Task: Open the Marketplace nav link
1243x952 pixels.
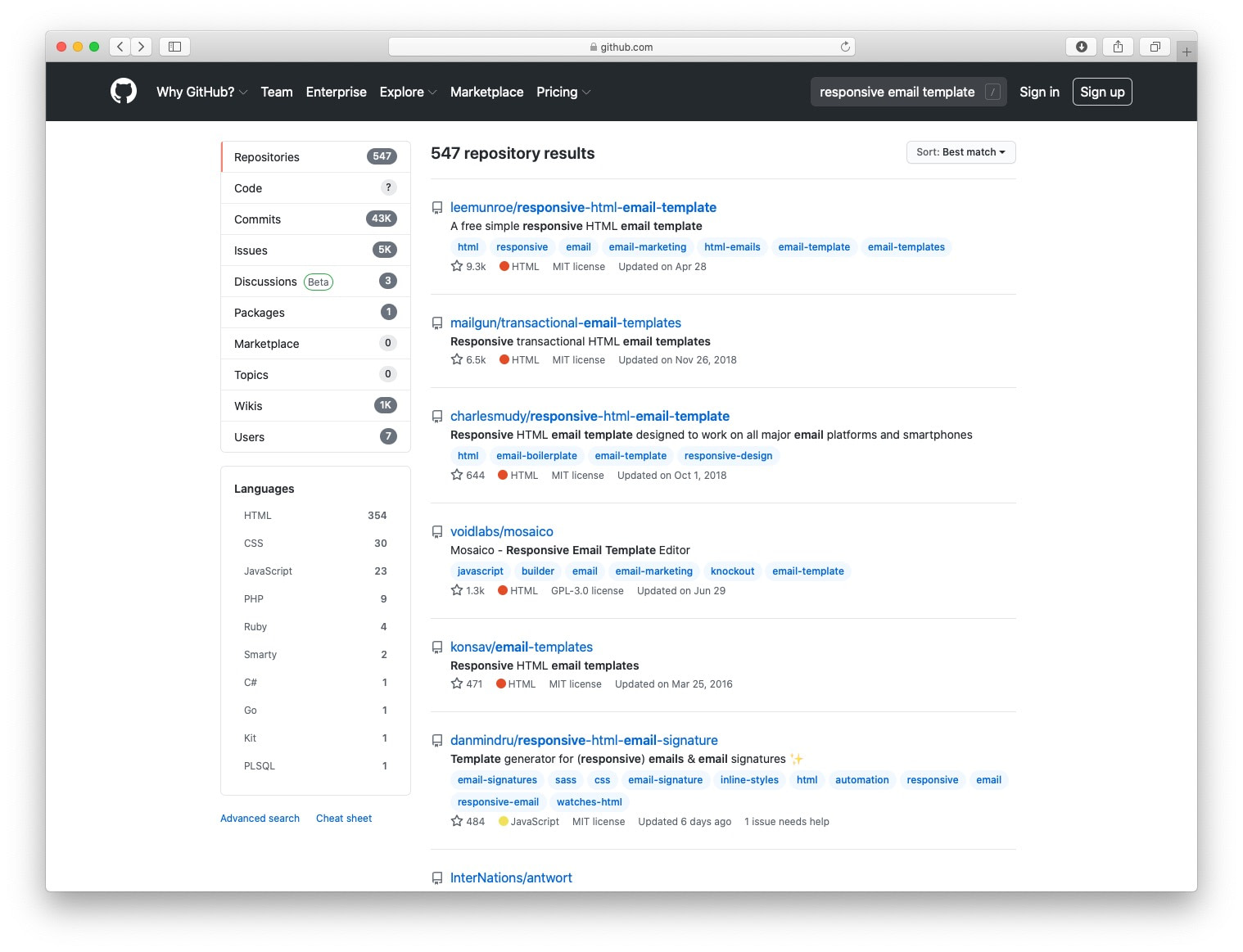Action: (486, 92)
